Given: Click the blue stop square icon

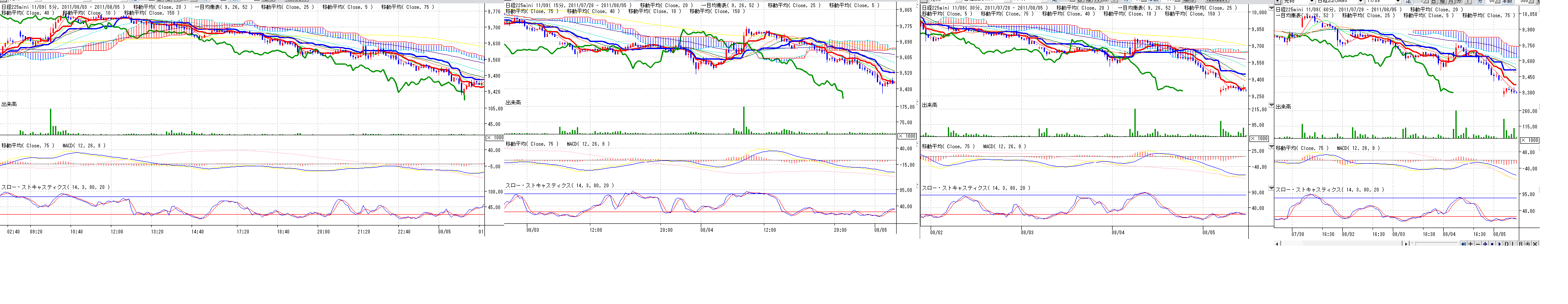Looking at the screenshot, I should coord(1492,244).
